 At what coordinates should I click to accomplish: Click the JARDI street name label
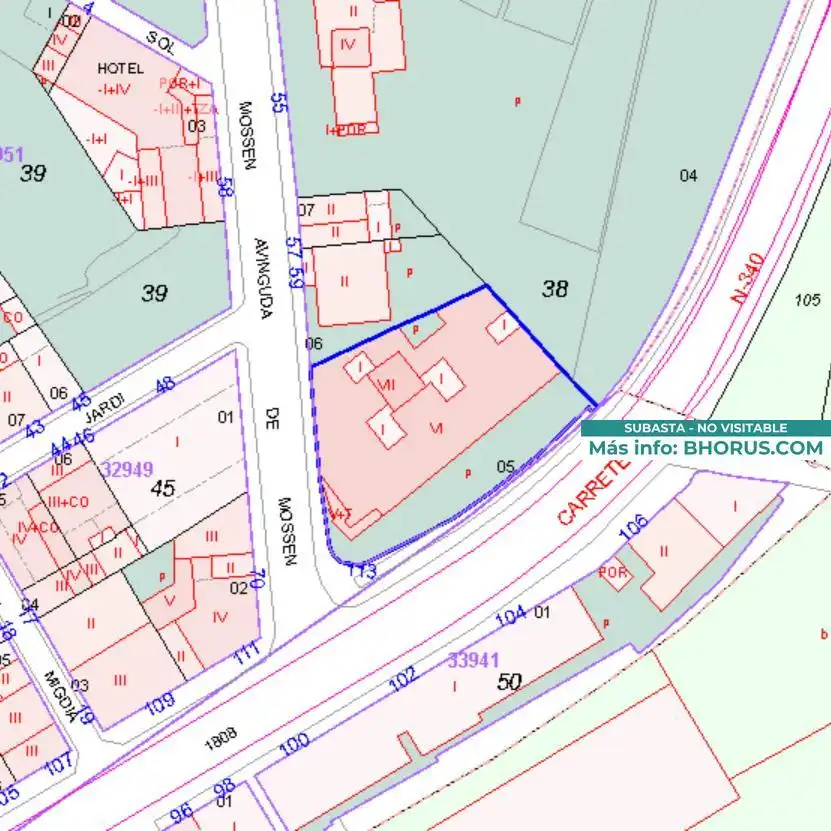point(104,408)
